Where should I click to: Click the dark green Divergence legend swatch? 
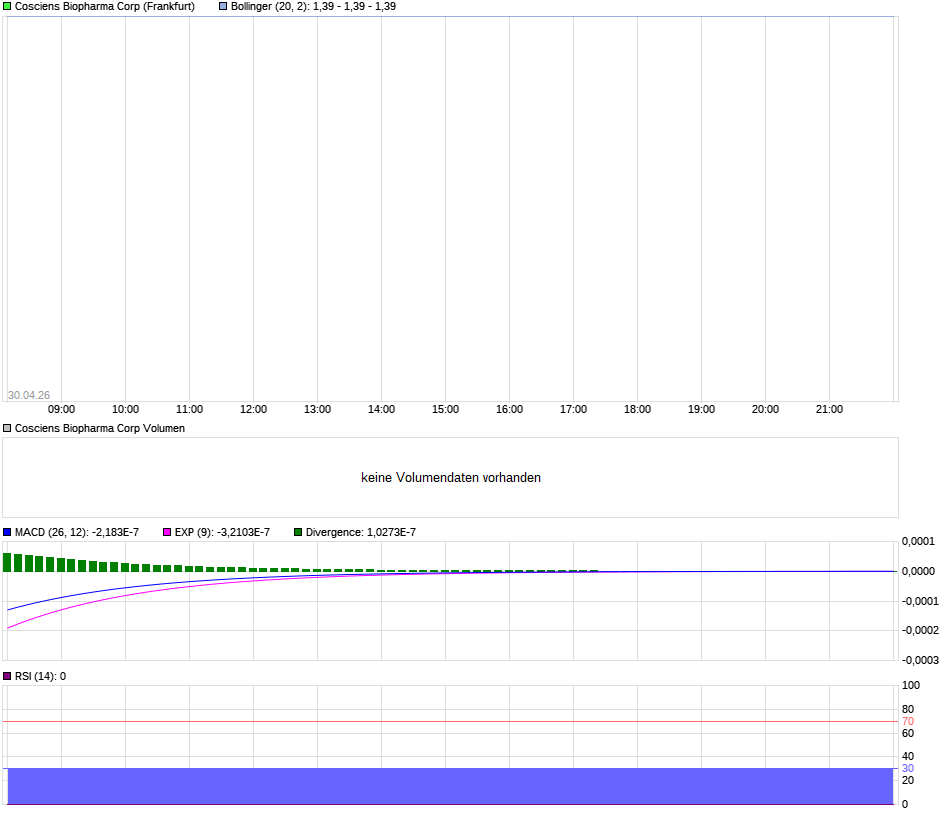coord(298,532)
